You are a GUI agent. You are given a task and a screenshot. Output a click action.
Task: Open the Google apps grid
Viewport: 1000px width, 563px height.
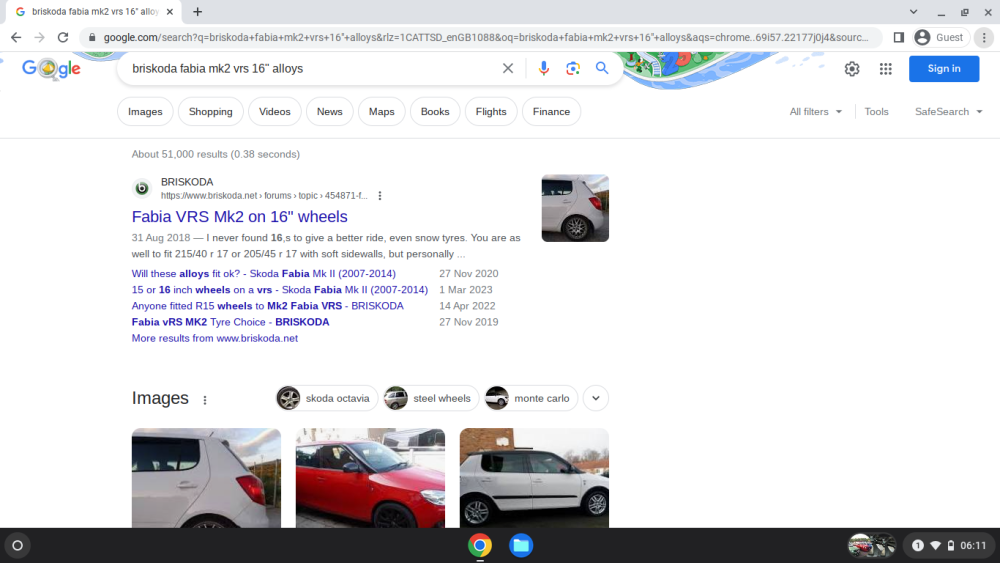(x=886, y=69)
